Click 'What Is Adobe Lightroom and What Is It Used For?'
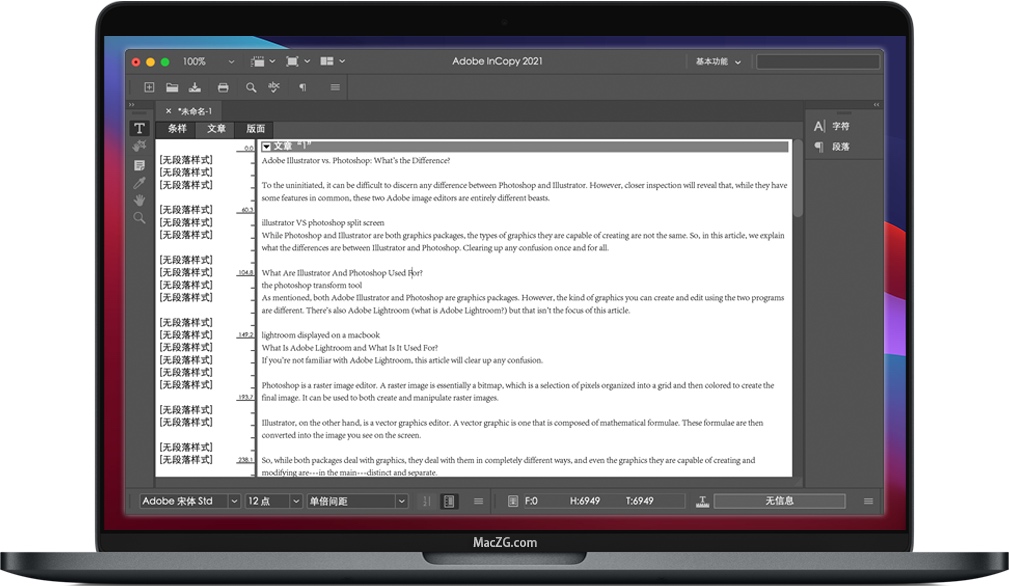 (x=349, y=347)
